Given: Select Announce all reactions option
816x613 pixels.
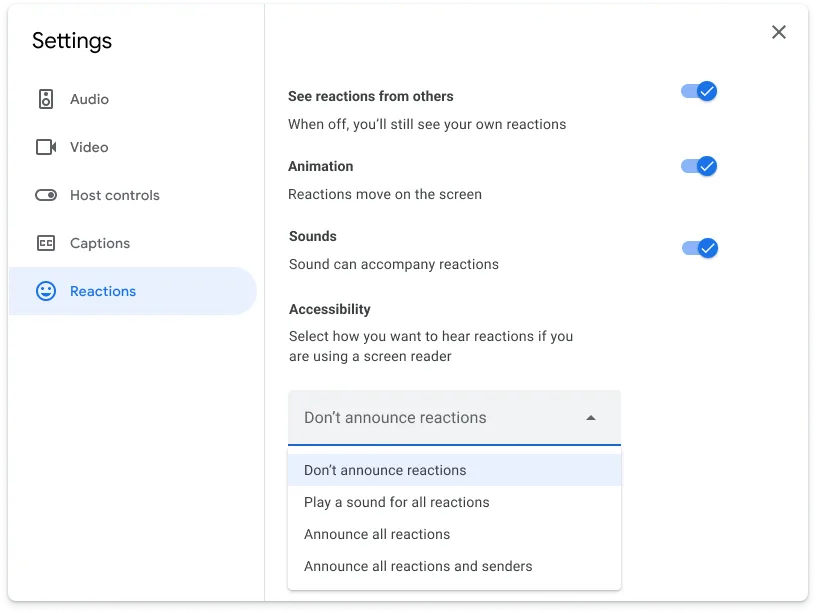Looking at the screenshot, I should coord(377,534).
